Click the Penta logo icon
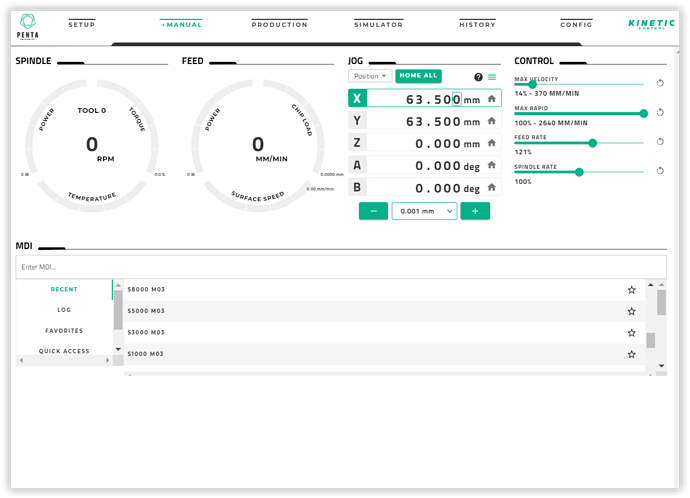 pos(28,27)
